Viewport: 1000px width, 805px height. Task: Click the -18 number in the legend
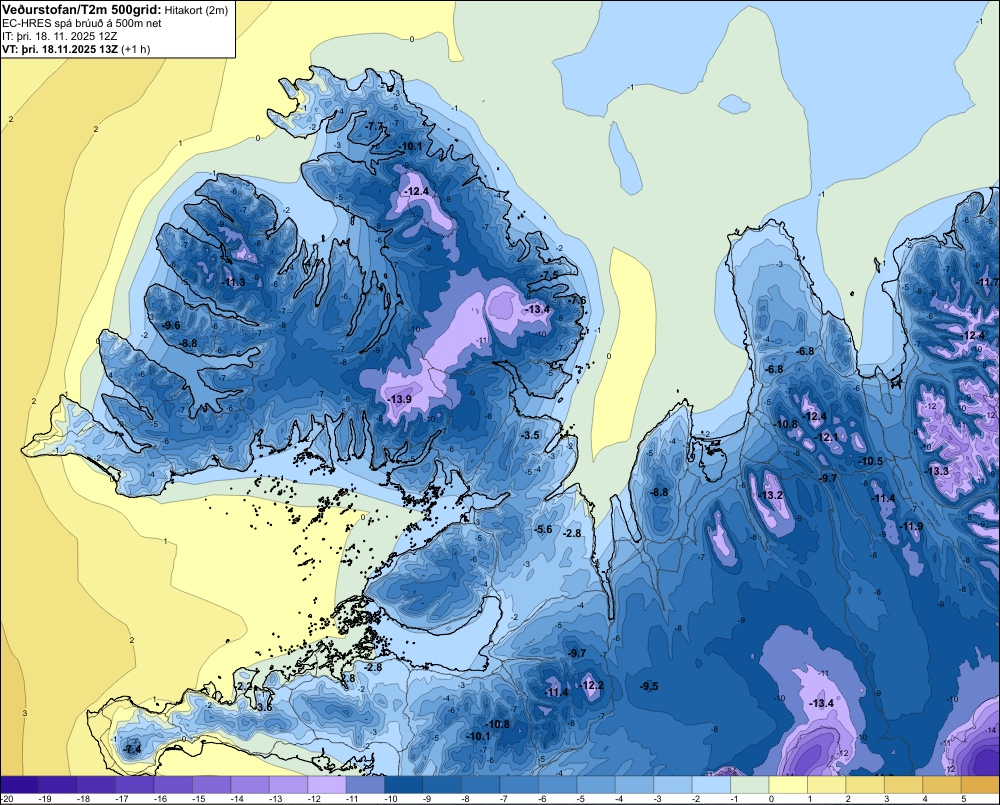(83, 799)
